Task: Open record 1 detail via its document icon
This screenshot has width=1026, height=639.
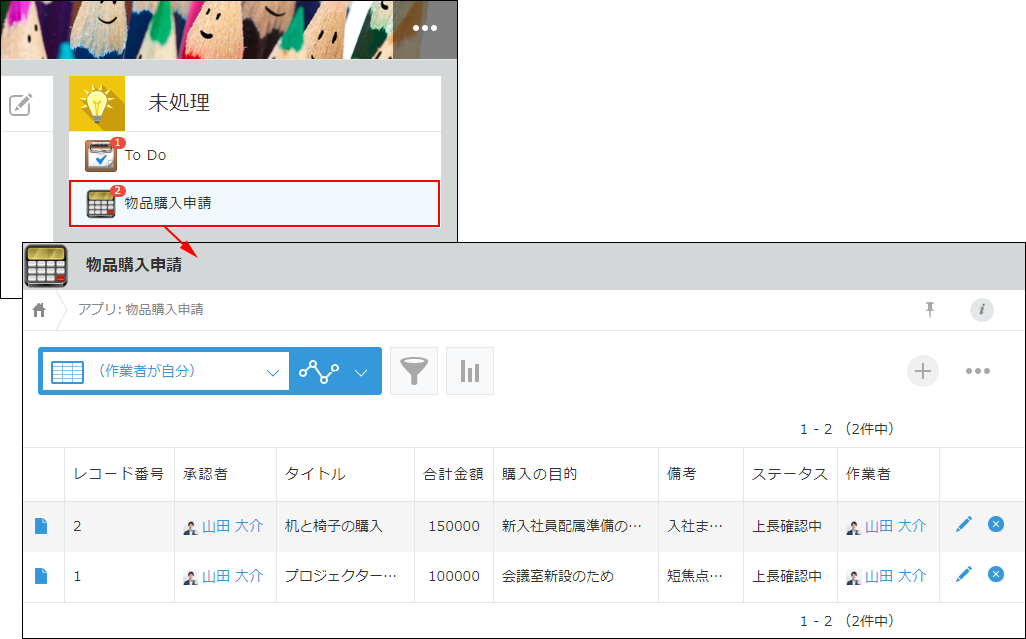Action: tap(41, 575)
